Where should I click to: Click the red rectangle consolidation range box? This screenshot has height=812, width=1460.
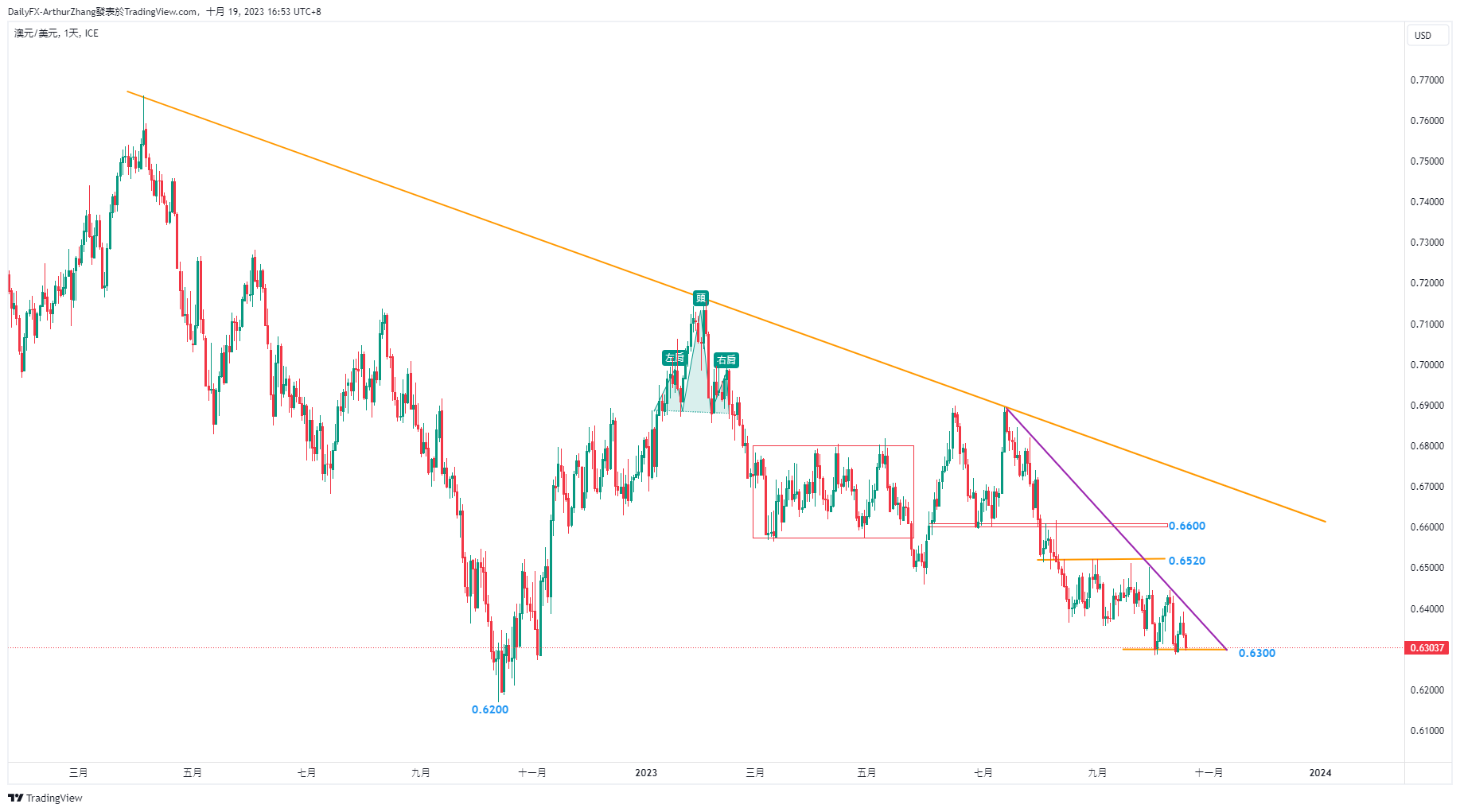coord(833,491)
